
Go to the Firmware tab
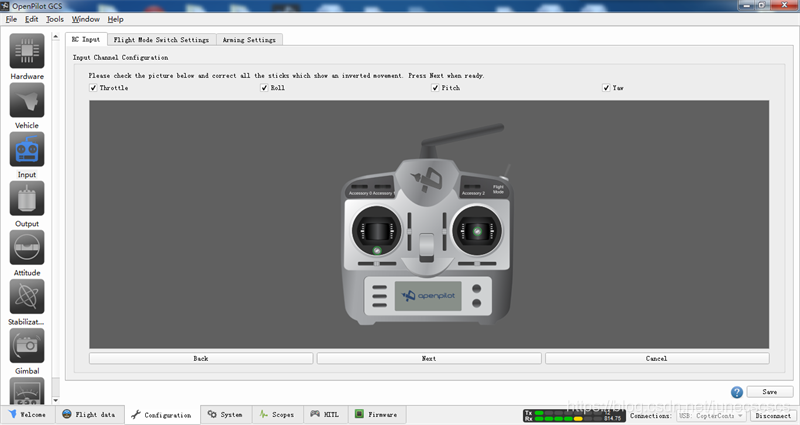(377, 414)
